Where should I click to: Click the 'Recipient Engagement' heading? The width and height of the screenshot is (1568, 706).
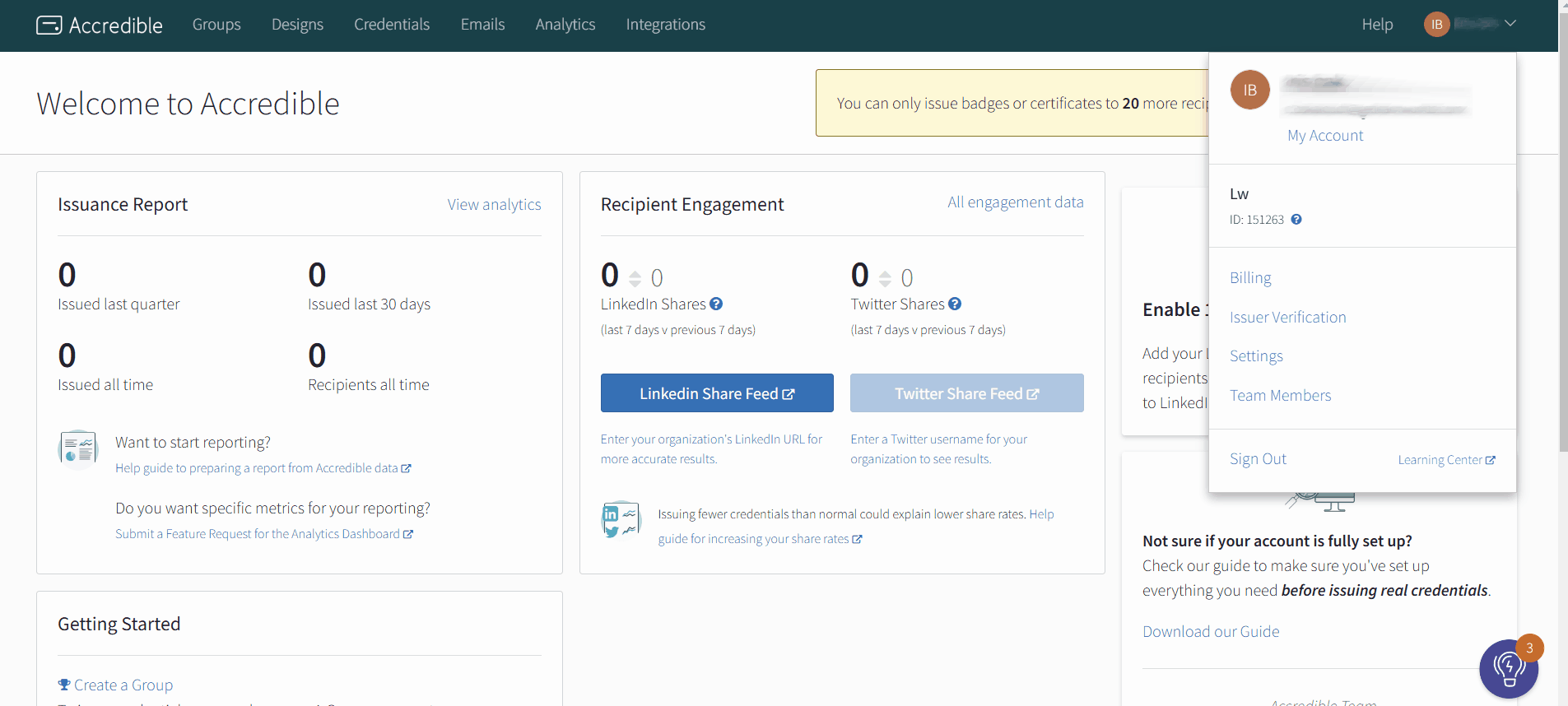(692, 205)
